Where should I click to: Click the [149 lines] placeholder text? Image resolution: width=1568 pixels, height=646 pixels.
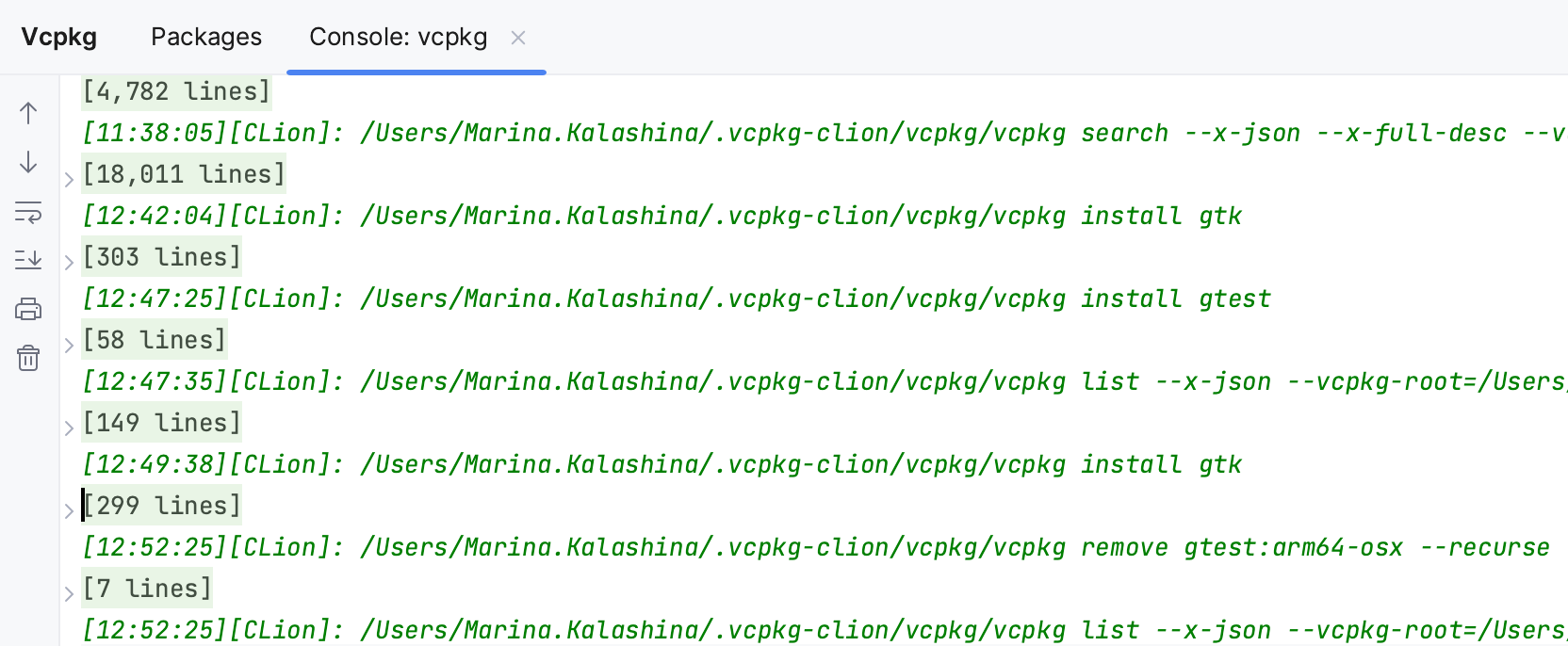pyautogui.click(x=162, y=423)
